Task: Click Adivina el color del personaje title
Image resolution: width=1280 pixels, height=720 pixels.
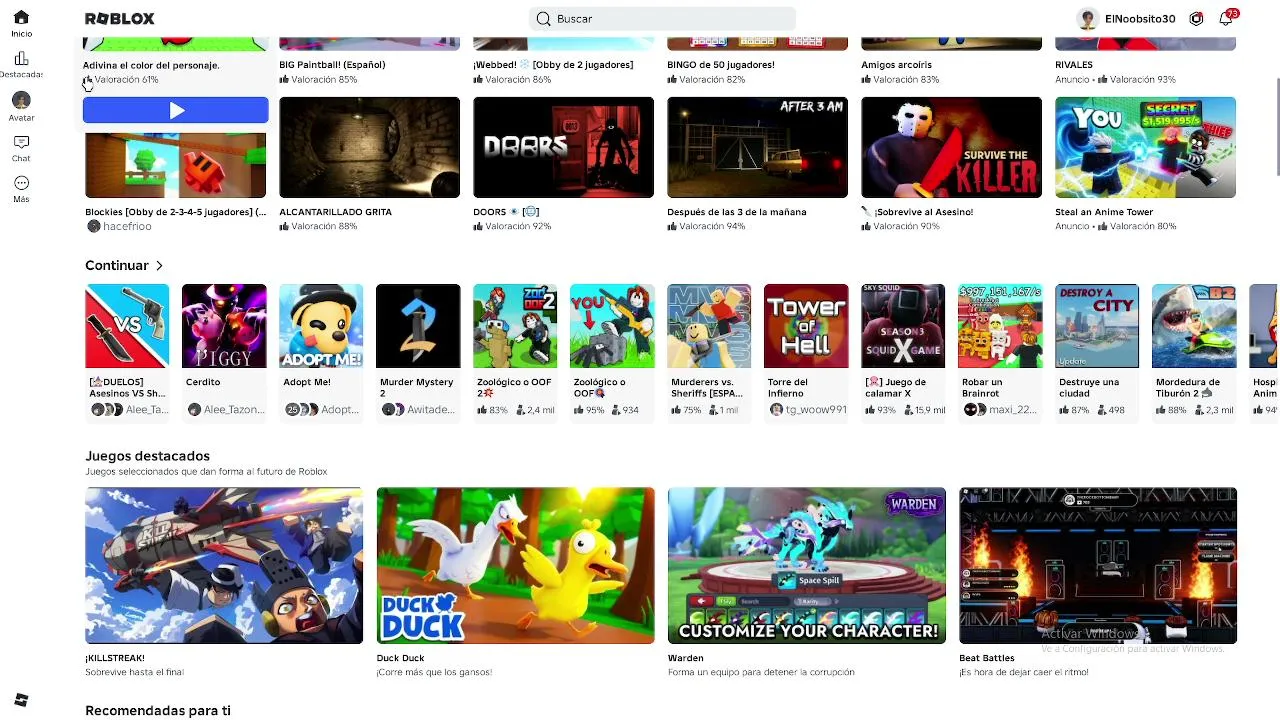Action: [151, 66]
